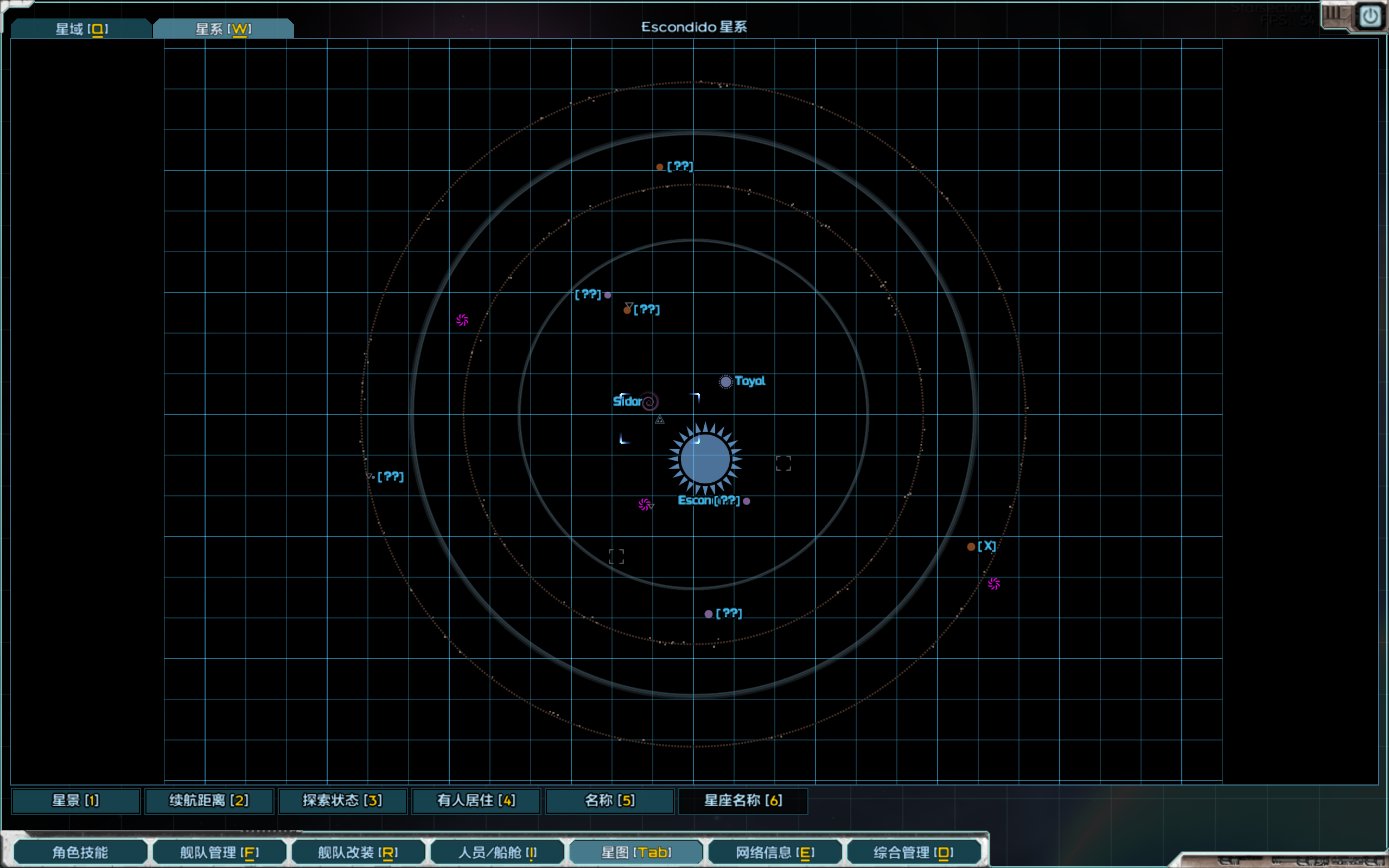Open the 舰队管理 [F] tab
Viewport: 1389px width, 868px height.
219,852
